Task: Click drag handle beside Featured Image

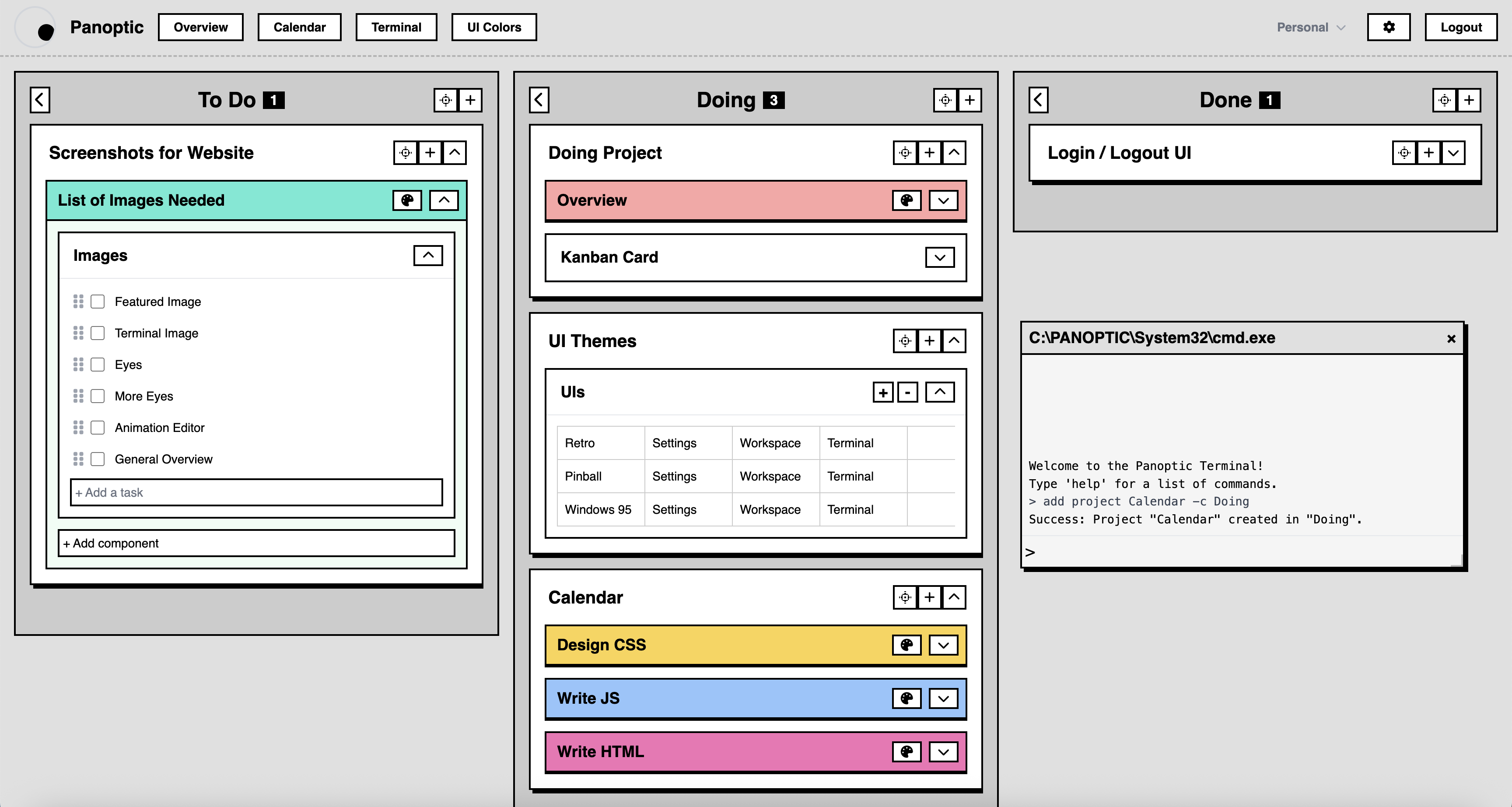Action: [78, 301]
